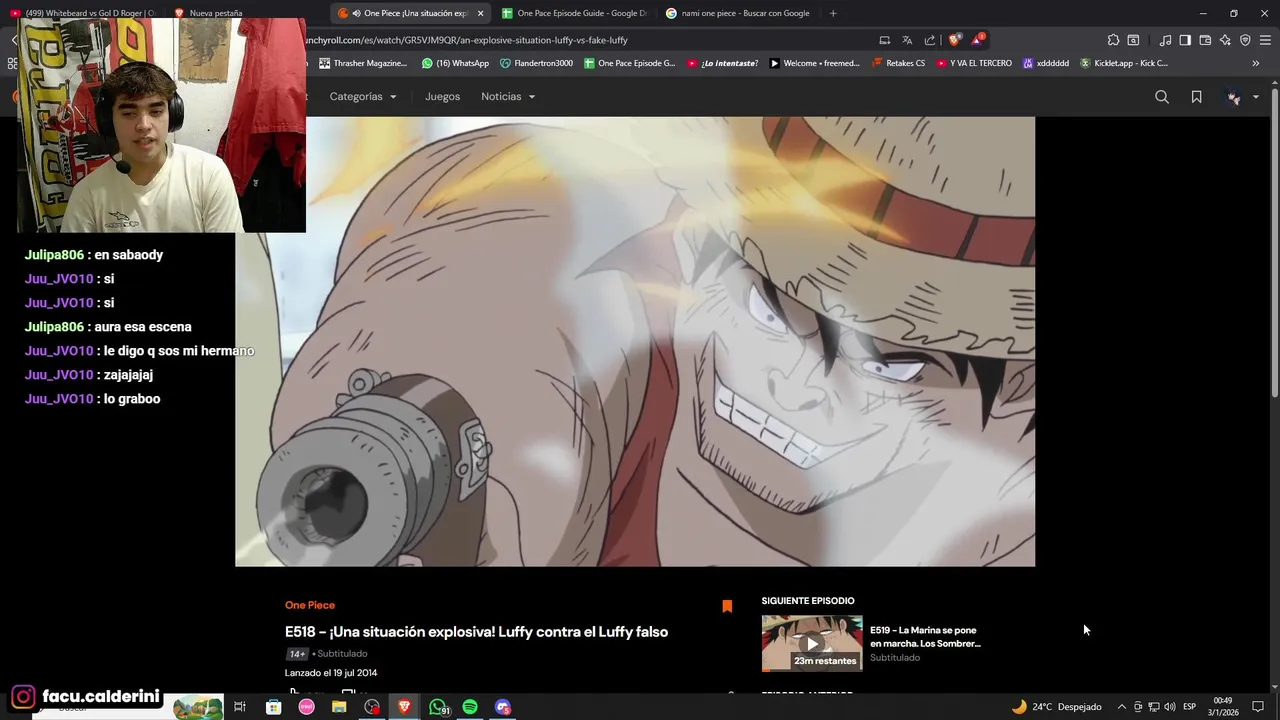
Task: Open One Pace Episode G... bookmark
Action: click(630, 63)
